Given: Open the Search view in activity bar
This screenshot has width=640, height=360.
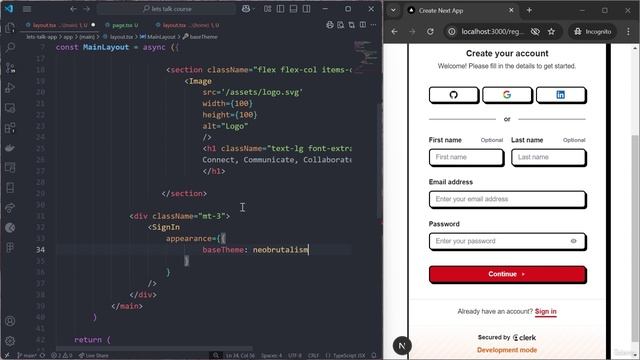Looking at the screenshot, I should (10, 47).
